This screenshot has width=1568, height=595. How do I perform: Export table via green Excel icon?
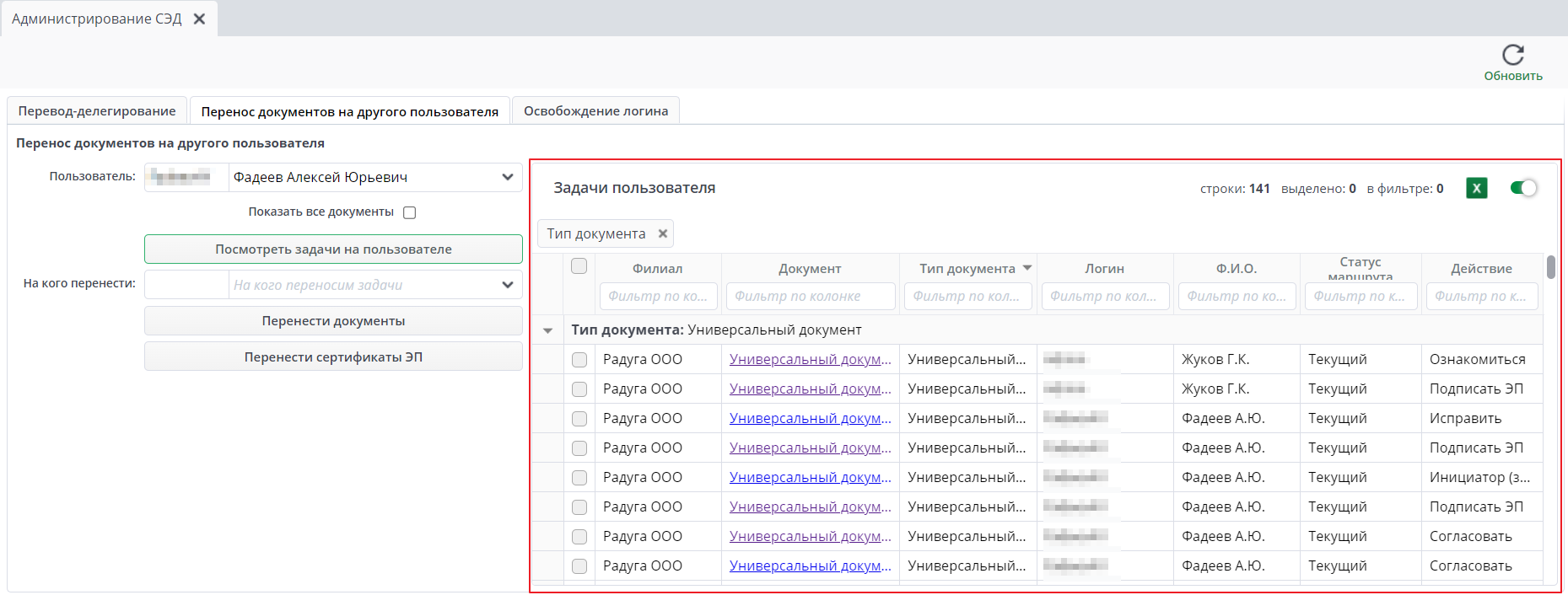tap(1476, 189)
